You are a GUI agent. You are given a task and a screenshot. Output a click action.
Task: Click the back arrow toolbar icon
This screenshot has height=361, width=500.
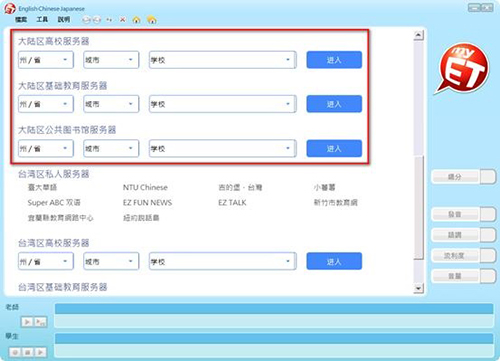click(86, 20)
